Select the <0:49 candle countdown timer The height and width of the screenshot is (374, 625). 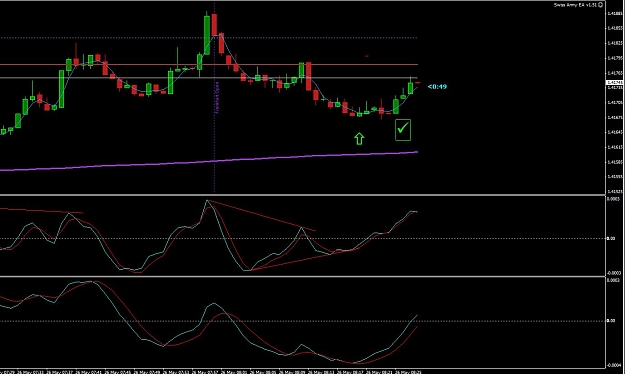(437, 87)
